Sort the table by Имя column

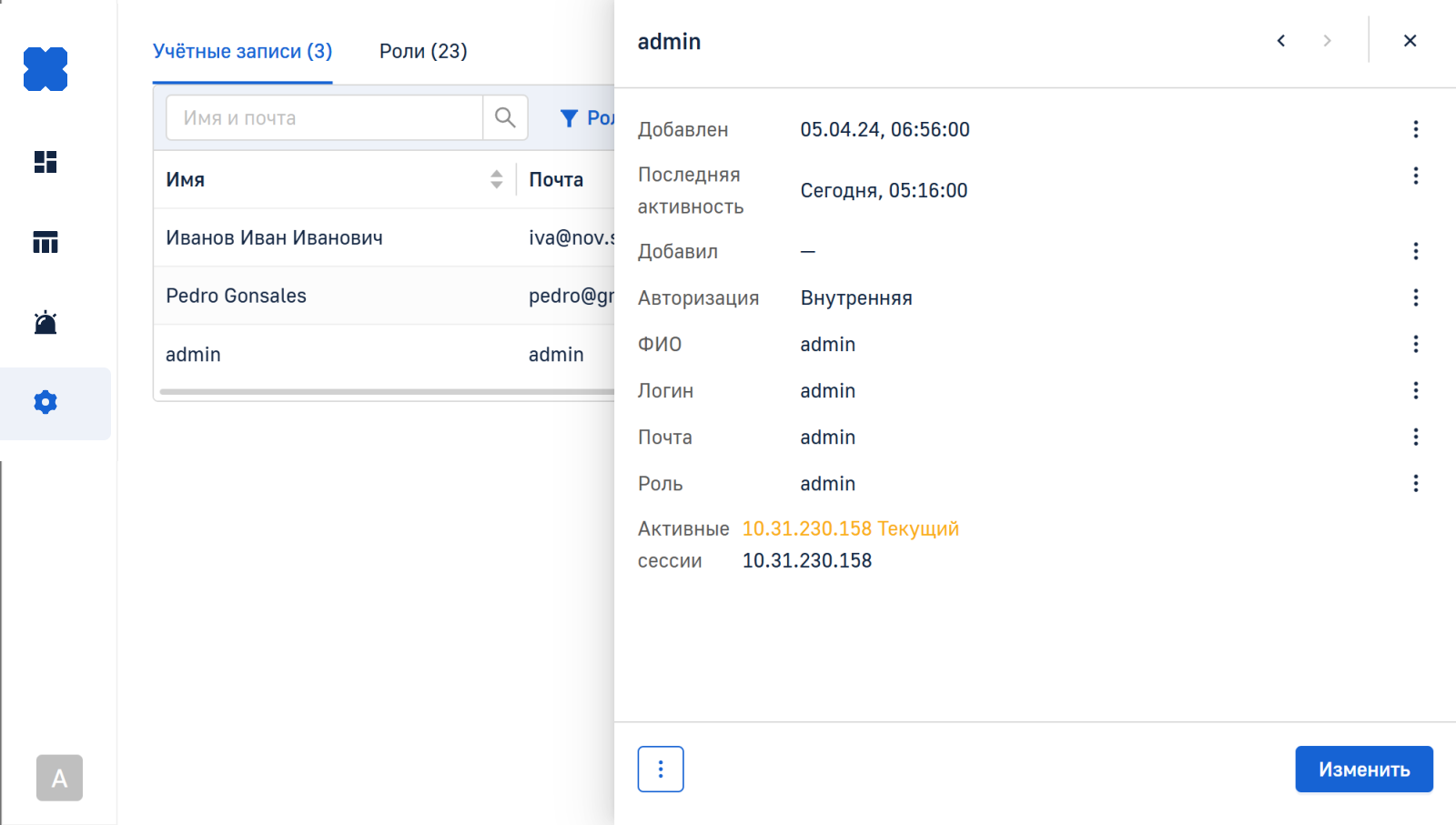coord(496,179)
